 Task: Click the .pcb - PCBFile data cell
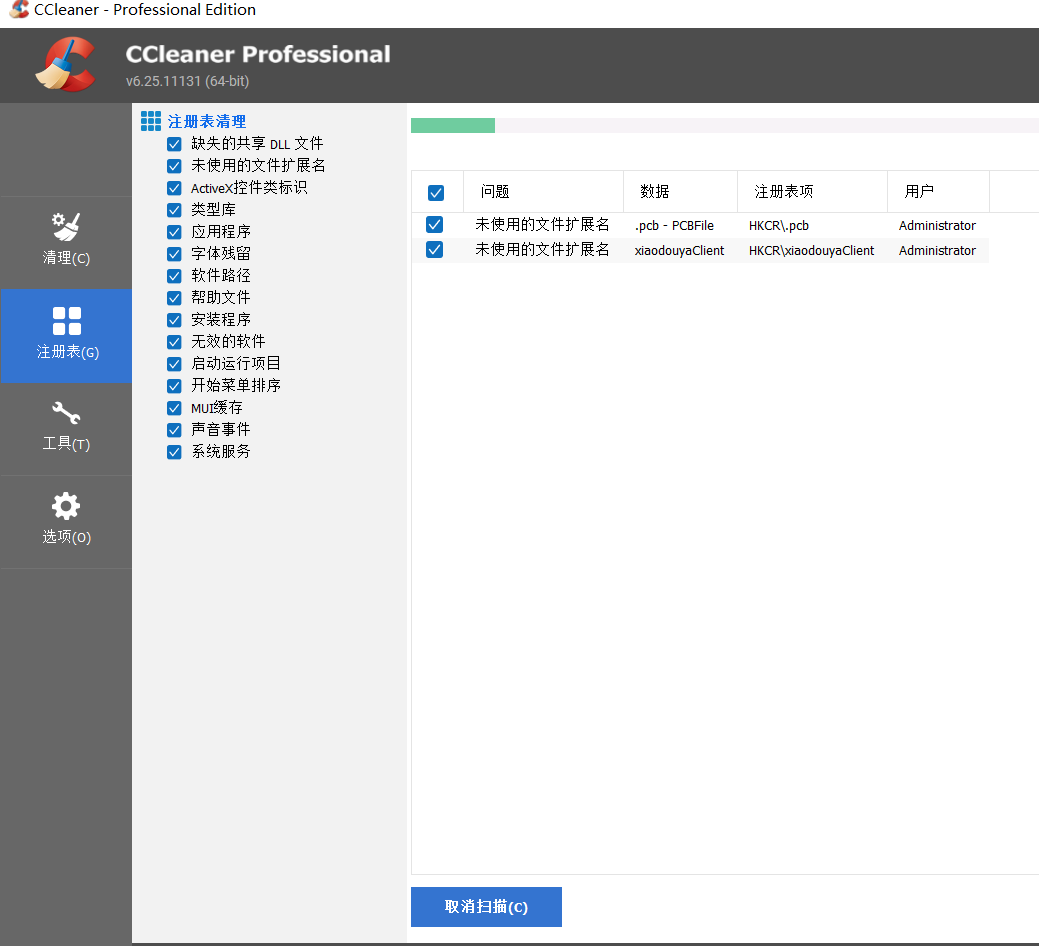point(674,225)
